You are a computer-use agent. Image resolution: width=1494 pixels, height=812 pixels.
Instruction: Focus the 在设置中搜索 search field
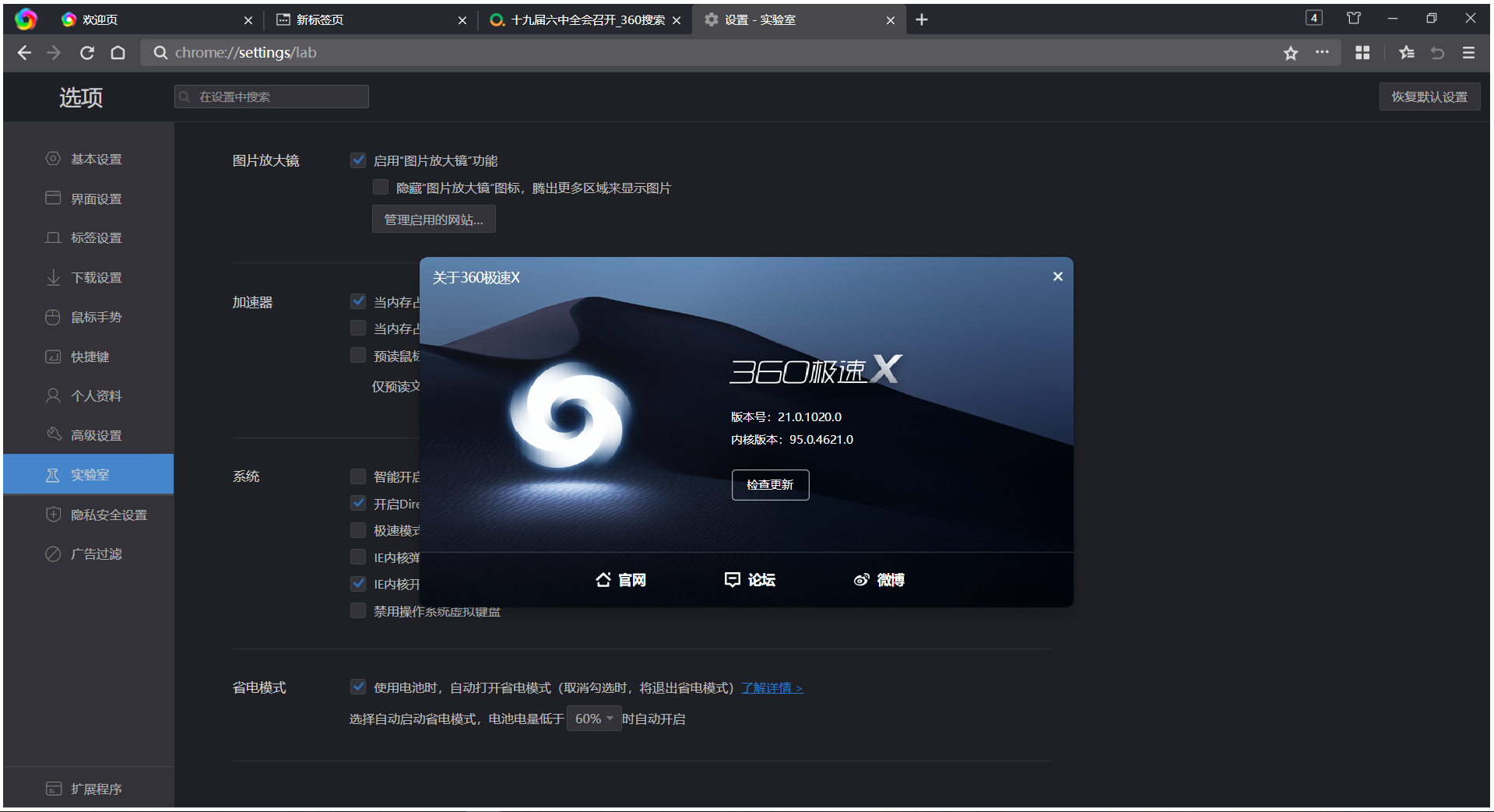click(271, 97)
